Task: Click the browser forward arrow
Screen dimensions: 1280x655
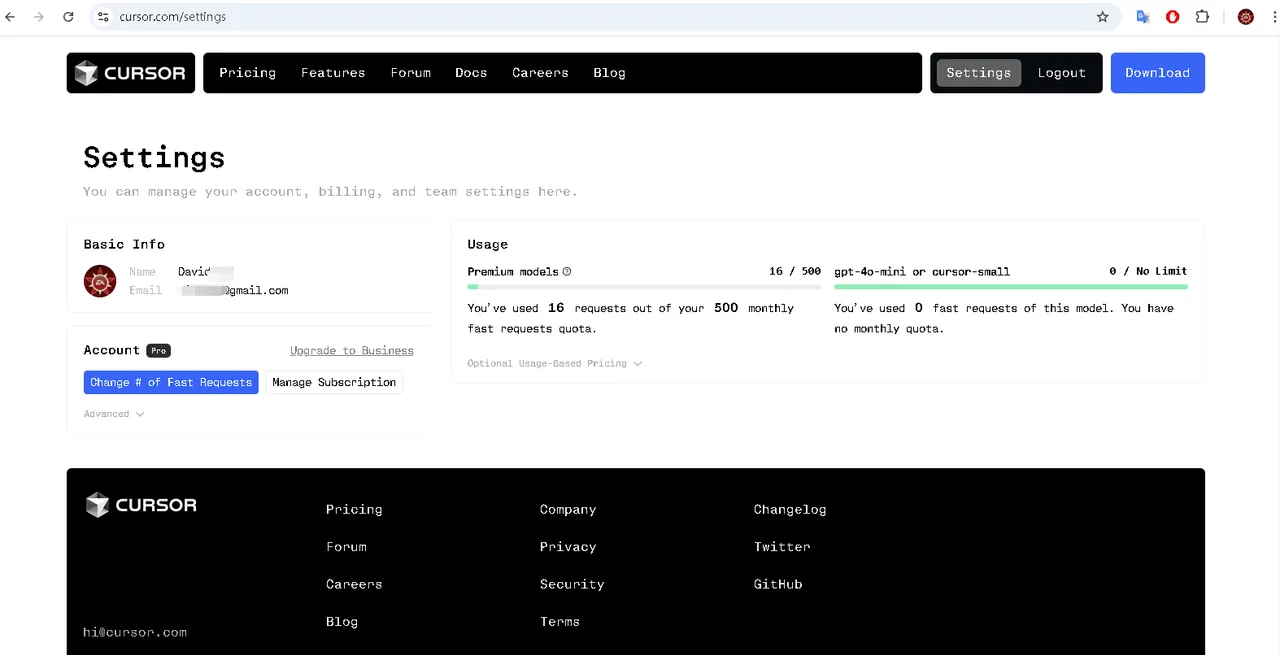Action: [x=39, y=17]
